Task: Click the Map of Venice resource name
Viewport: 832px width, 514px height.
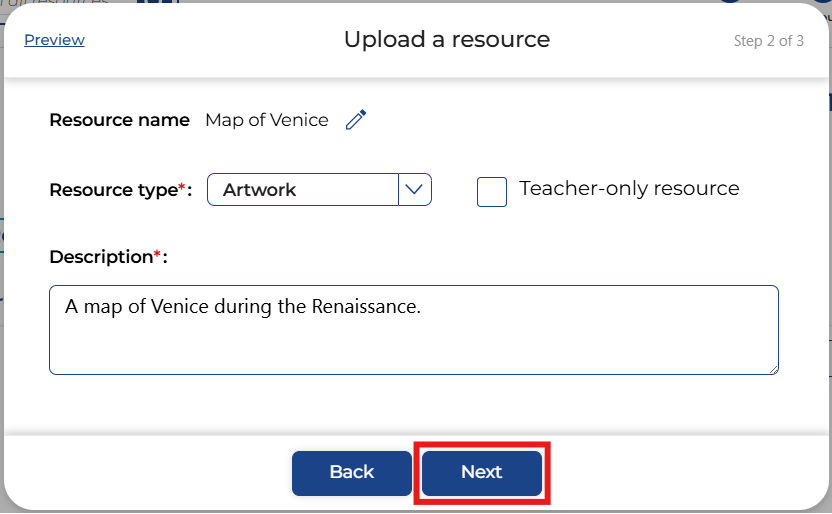Action: pos(267,120)
